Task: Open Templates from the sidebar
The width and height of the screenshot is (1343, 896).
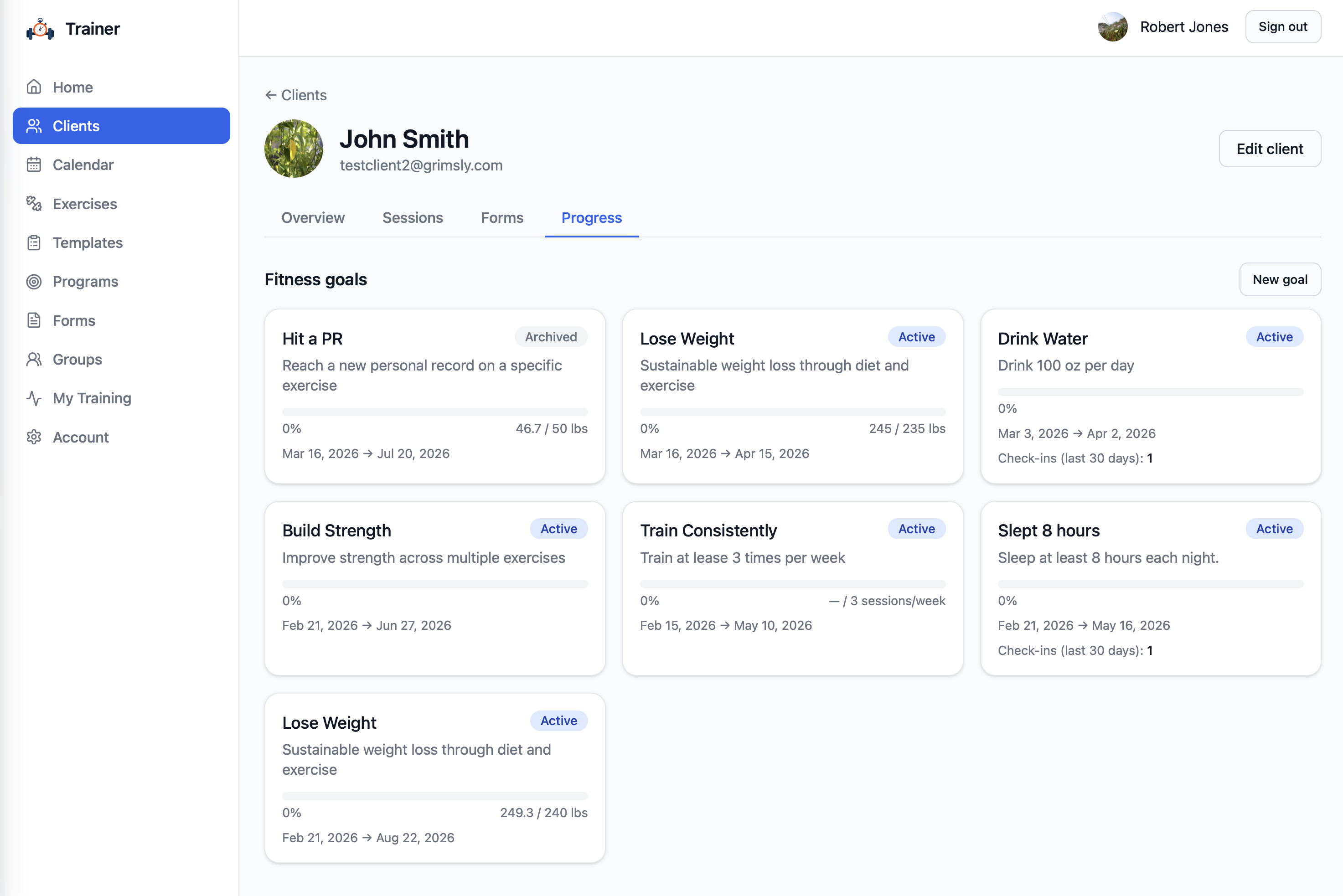Action: coord(121,242)
